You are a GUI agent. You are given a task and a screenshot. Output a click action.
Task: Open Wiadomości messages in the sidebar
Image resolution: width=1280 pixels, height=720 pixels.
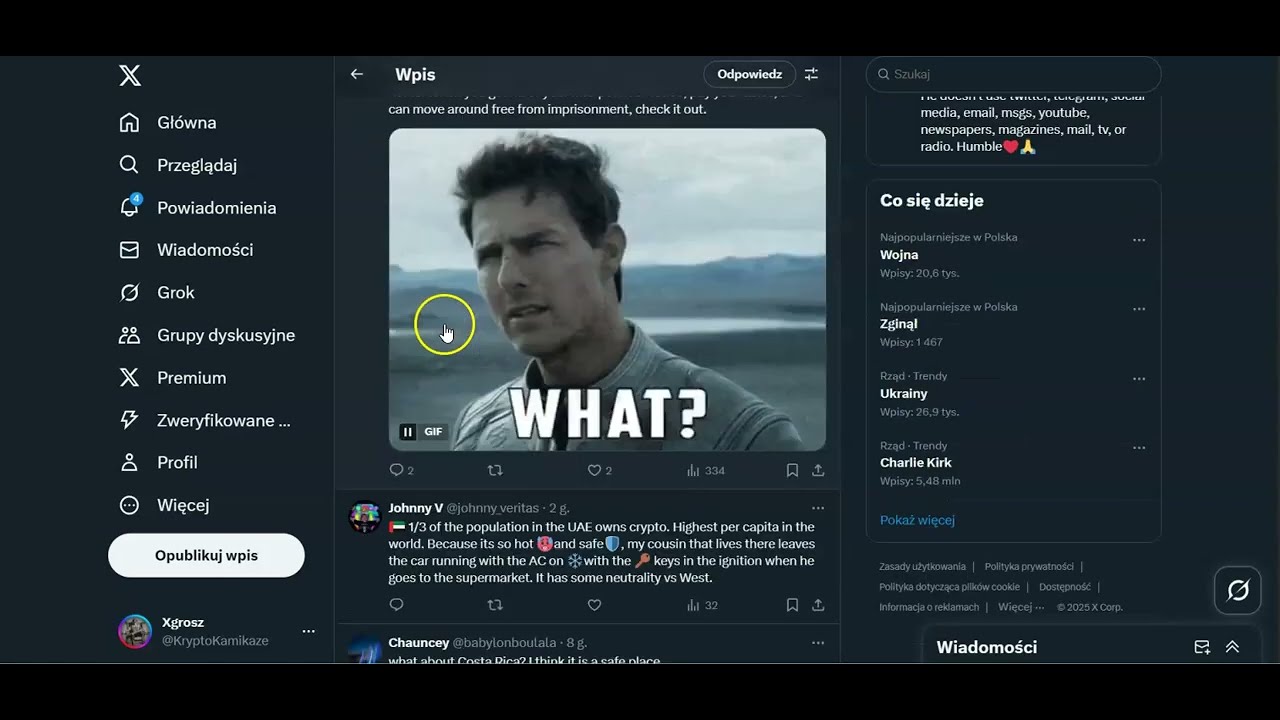[x=186, y=250]
